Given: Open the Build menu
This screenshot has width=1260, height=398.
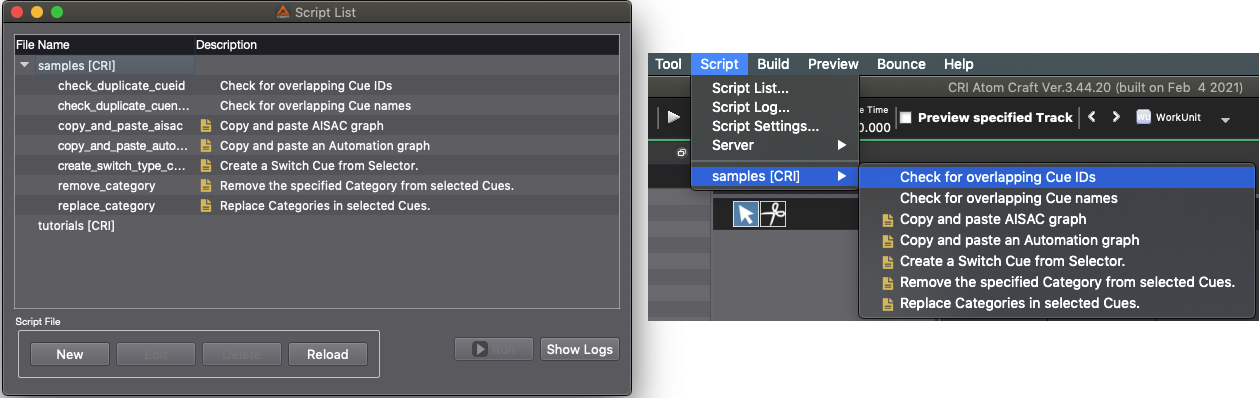Looking at the screenshot, I should [x=773, y=64].
